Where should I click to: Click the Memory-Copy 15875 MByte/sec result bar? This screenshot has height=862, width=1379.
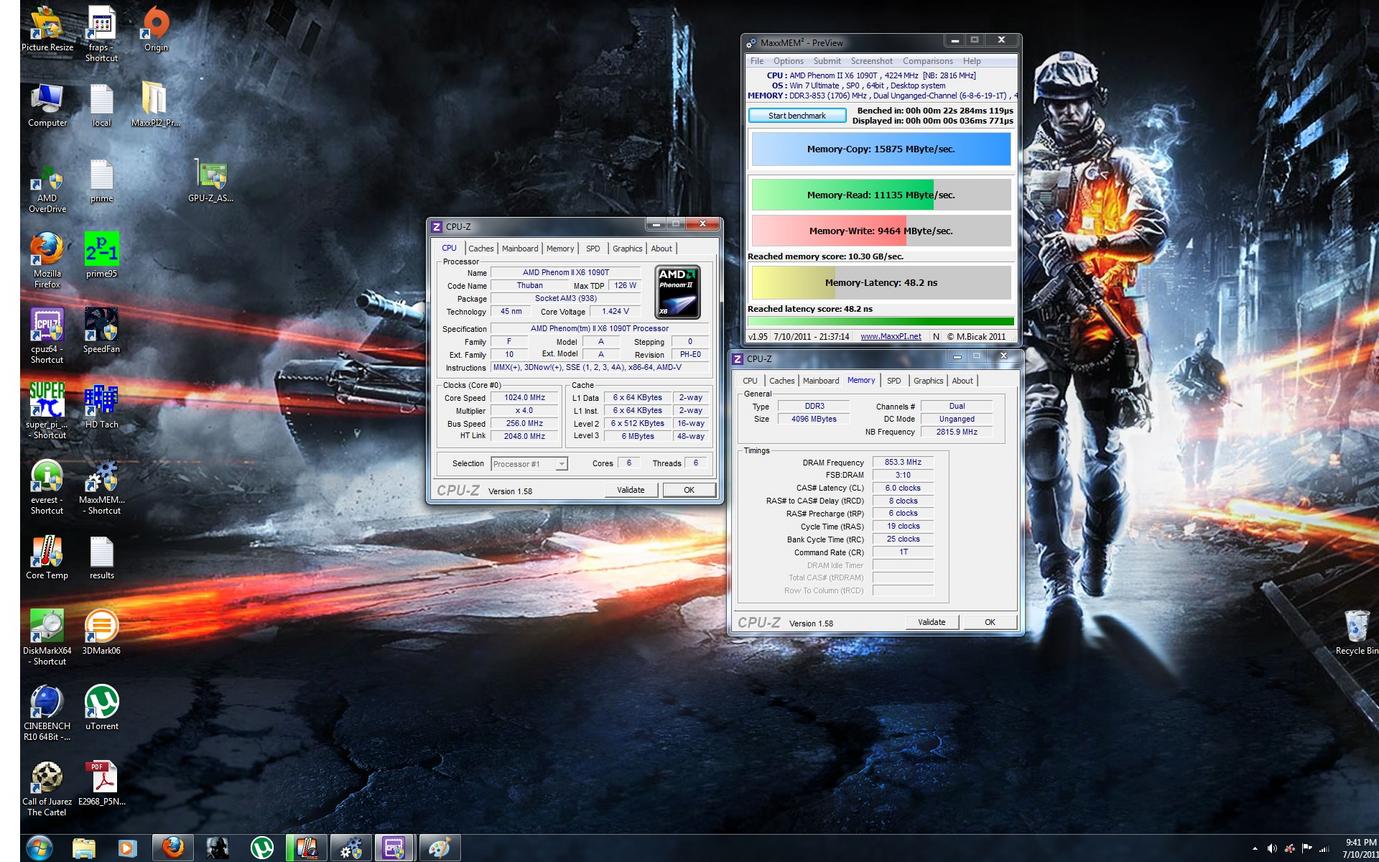(x=881, y=149)
